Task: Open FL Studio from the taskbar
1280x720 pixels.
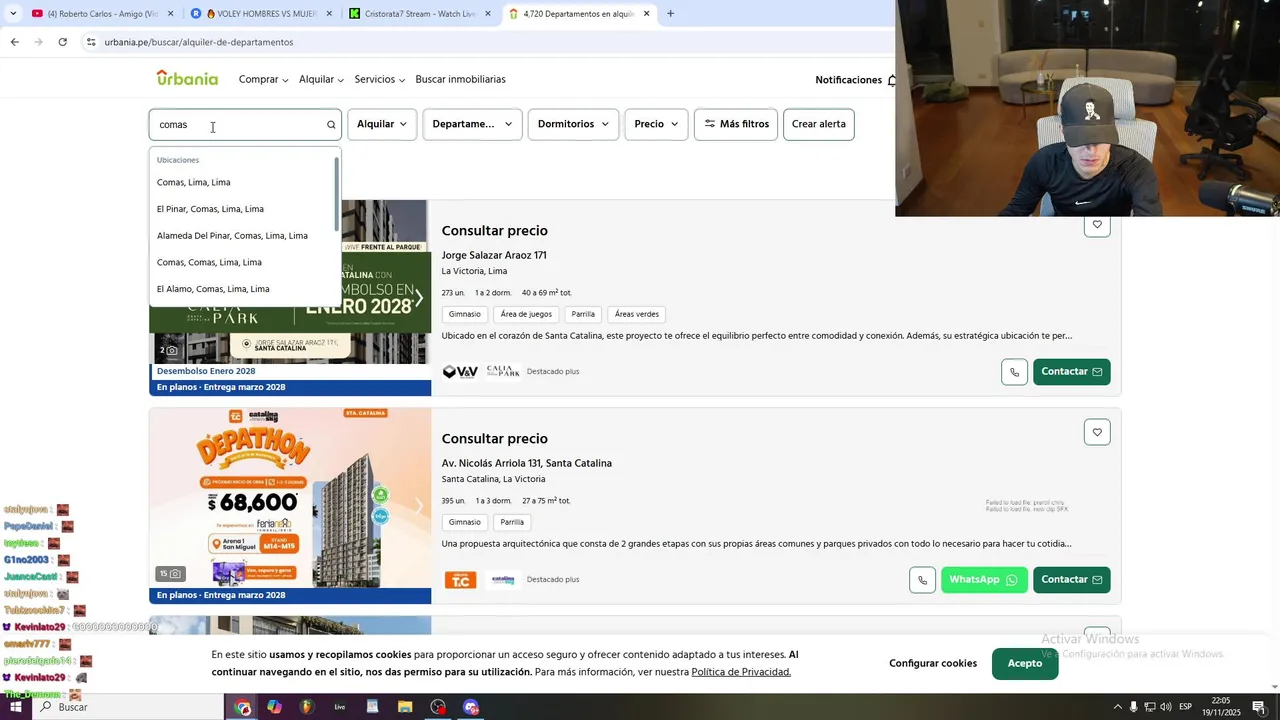Action: pyautogui.click(x=307, y=707)
